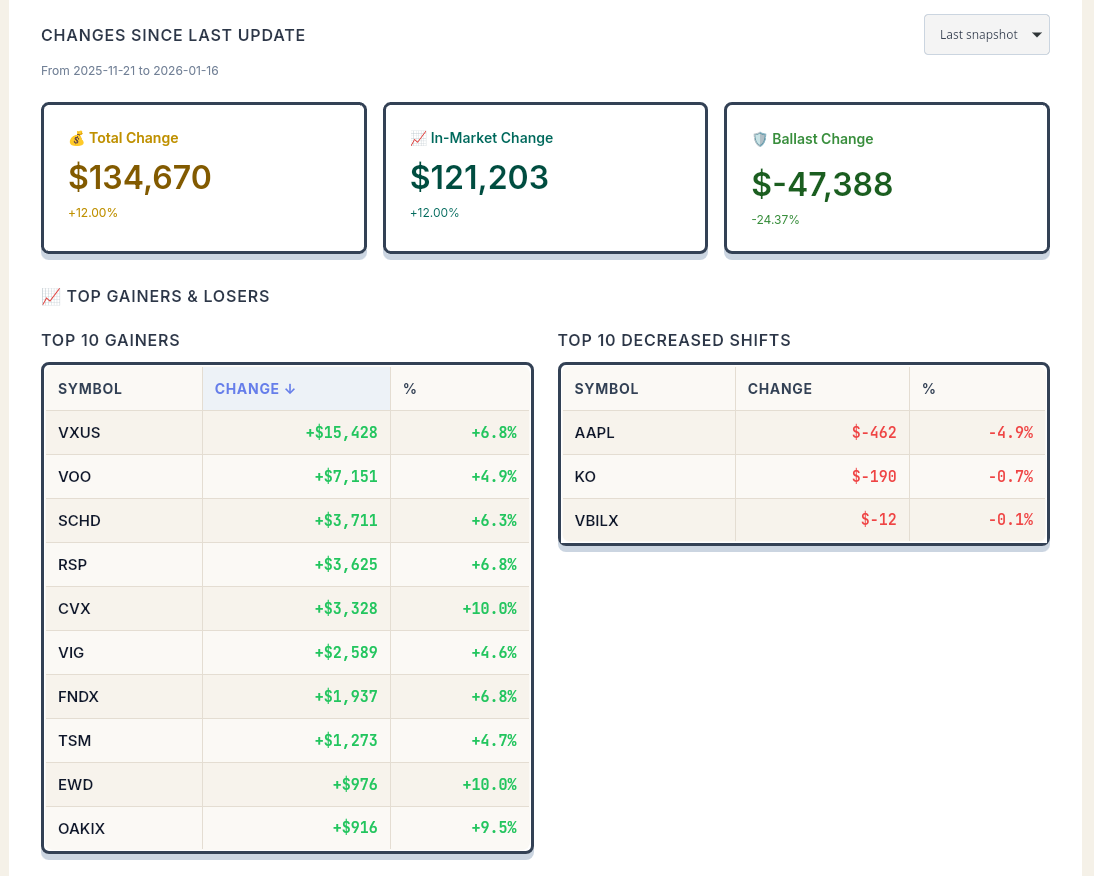The height and width of the screenshot is (876, 1094).
Task: Click the Ballast Change card
Action: pos(886,177)
